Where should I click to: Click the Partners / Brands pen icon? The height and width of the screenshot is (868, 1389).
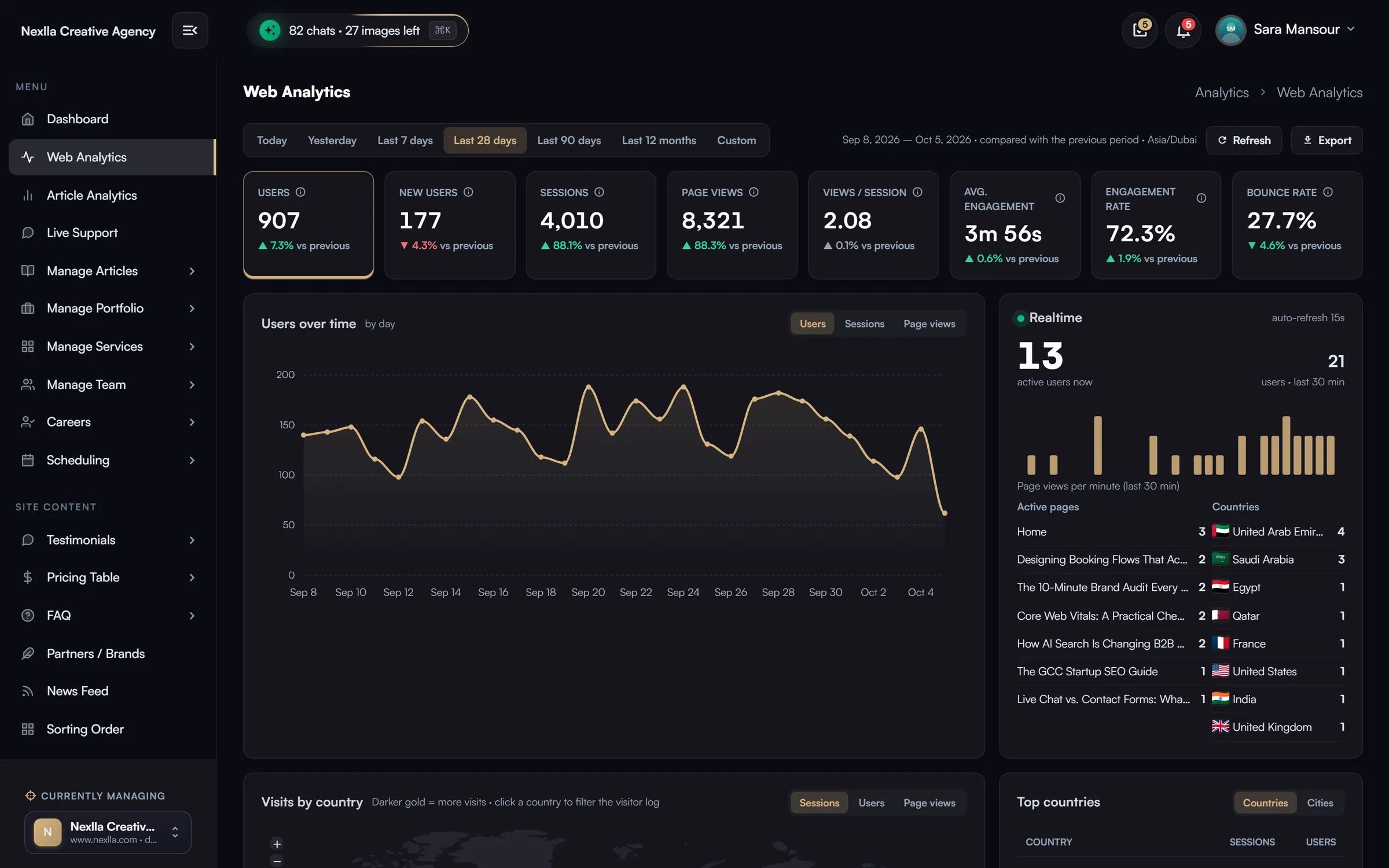[x=28, y=653]
